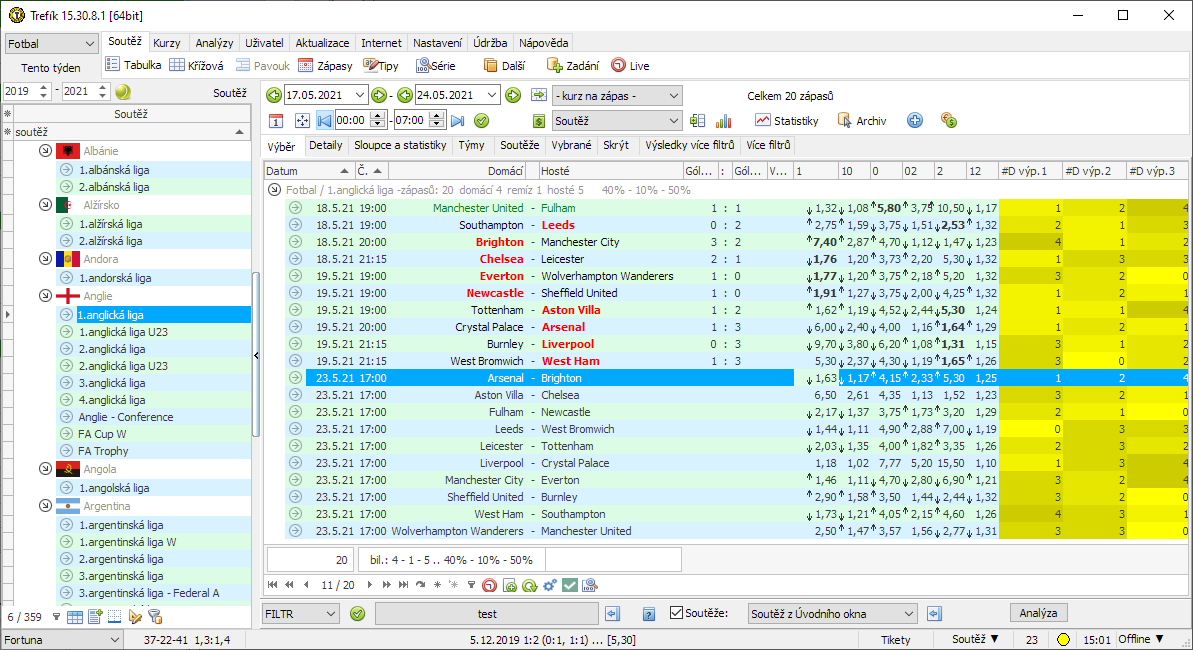The image size is (1193, 650).
Task: Click the filter funnel icon in match navigator
Action: tap(472, 585)
